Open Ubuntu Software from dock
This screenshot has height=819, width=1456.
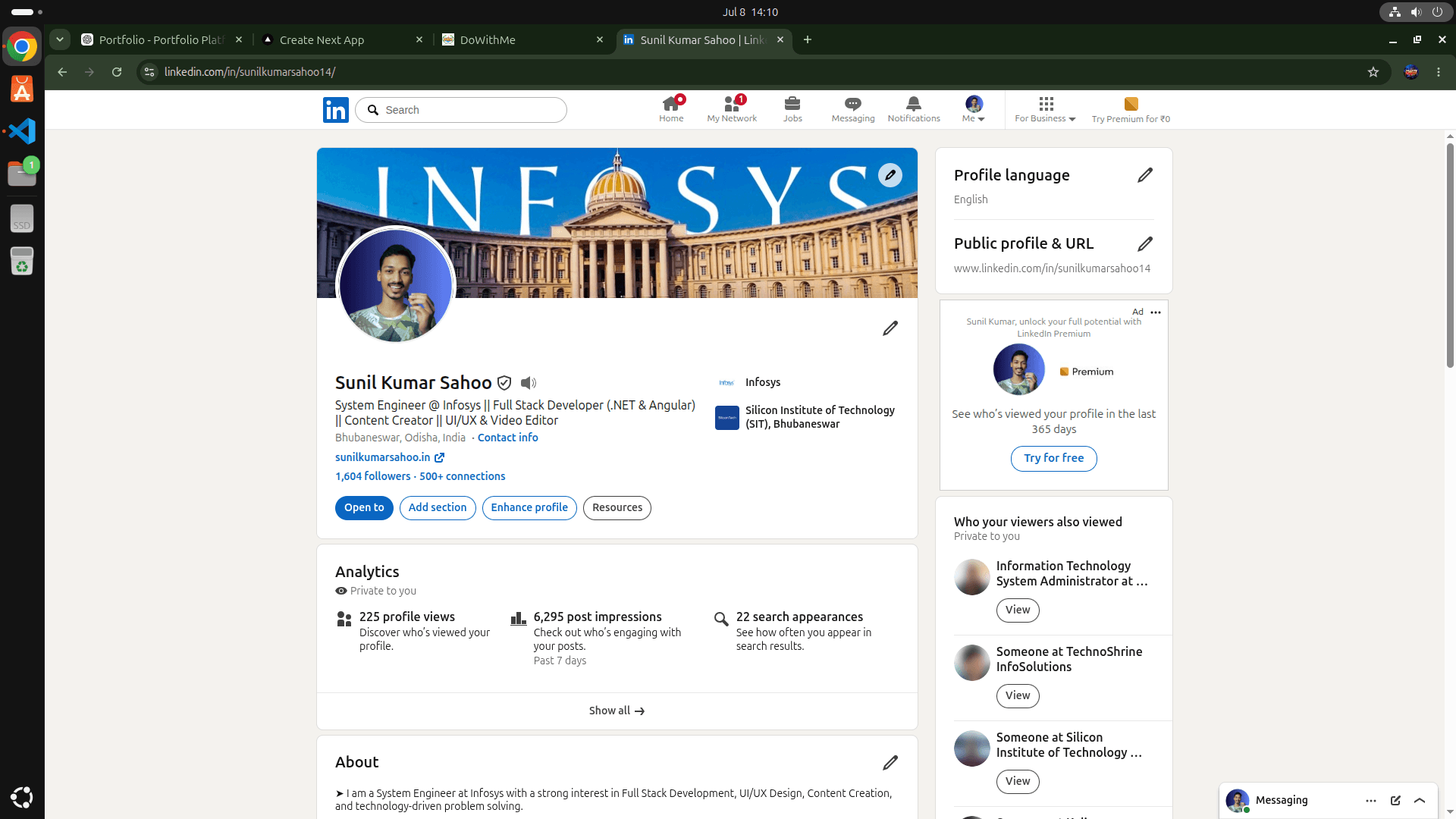(22, 89)
